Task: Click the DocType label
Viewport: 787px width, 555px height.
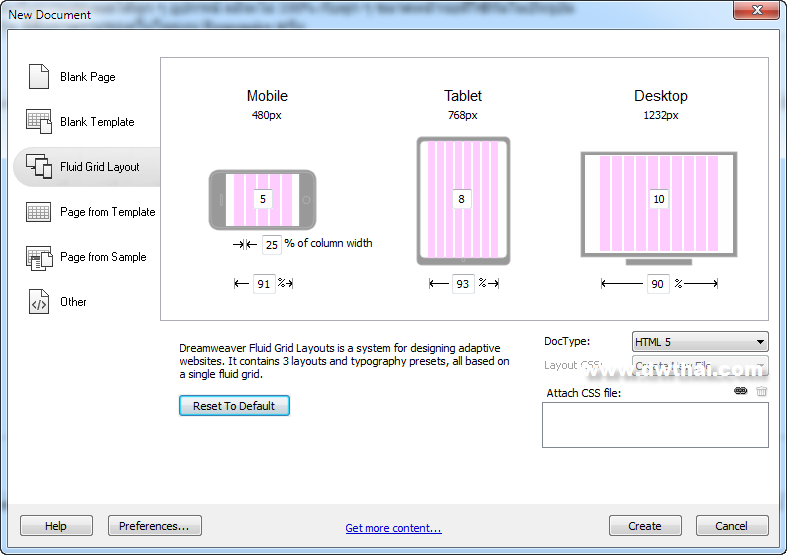Action: 567,341
